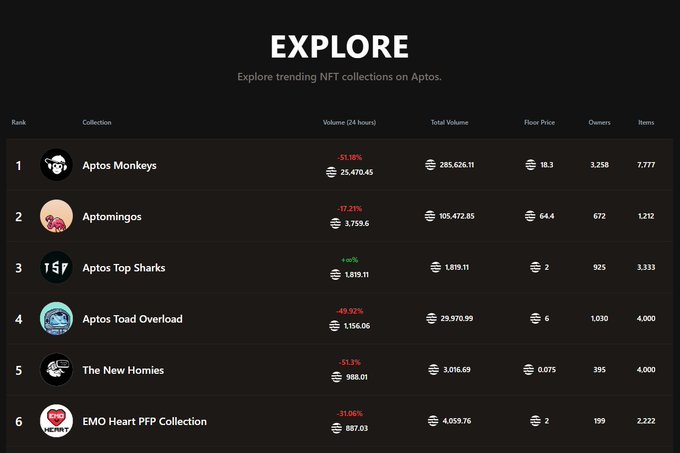Open the Aptos Monkeys collection avatar
The image size is (680, 453).
[56, 165]
